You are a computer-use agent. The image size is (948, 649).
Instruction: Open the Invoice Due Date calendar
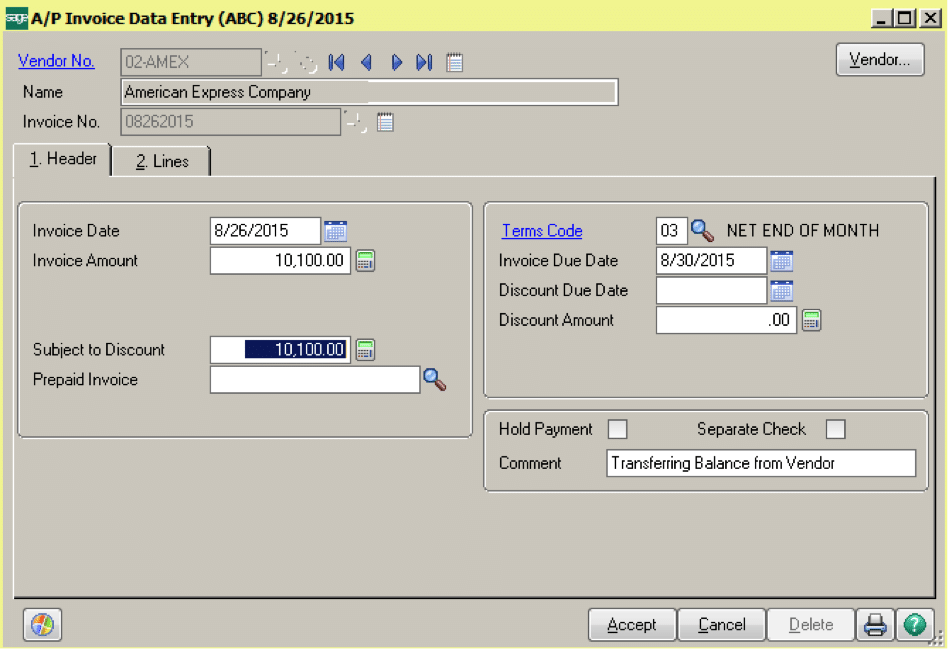pos(782,261)
